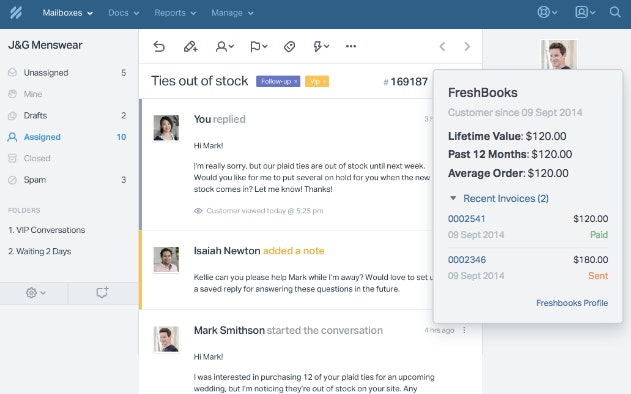The height and width of the screenshot is (394, 631).
Task: Click Mark Smithson's name
Action: 229,330
